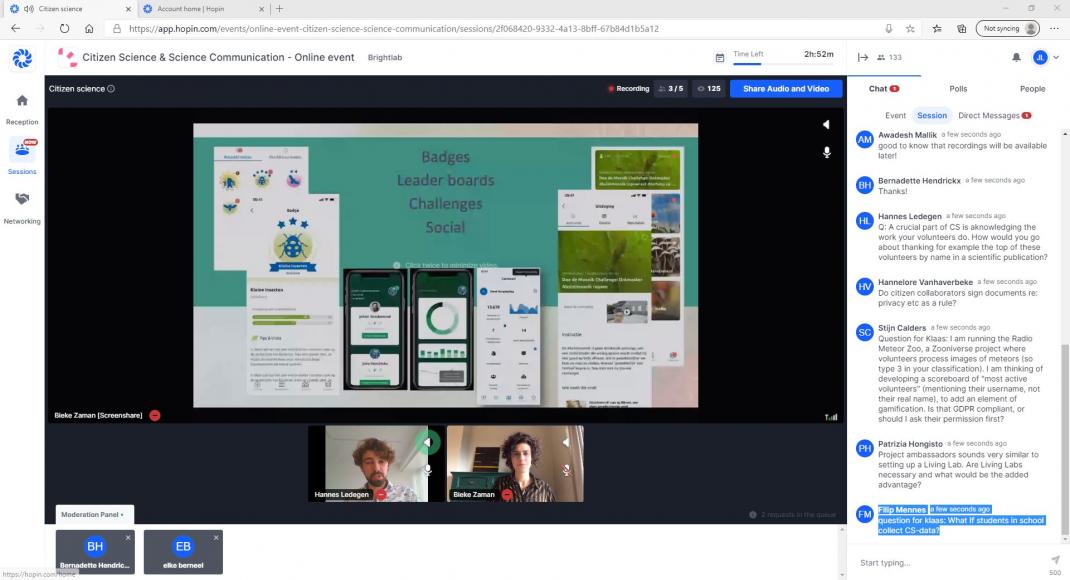Open the notifications bell
Screen dimensions: 1070x580
1016,57
